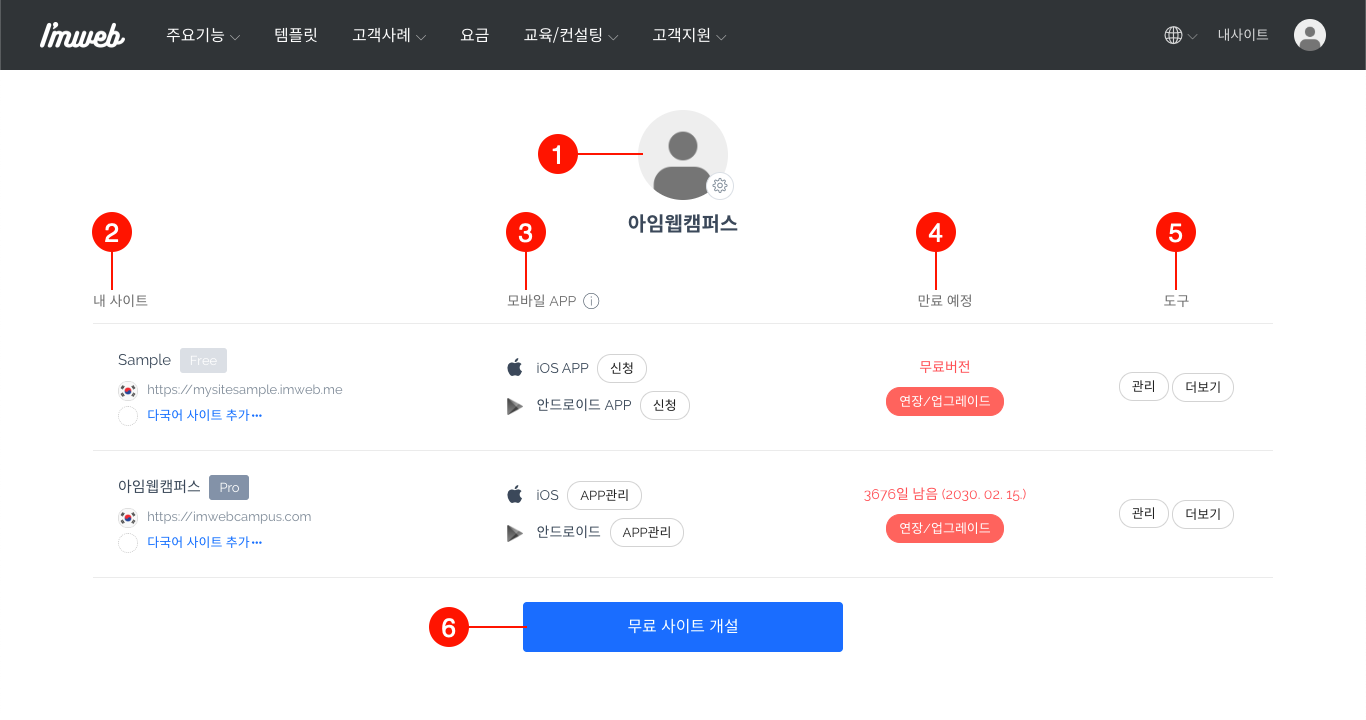Click 연장/업그레이드 for the 아임웹캠퍼스 site
This screenshot has width=1366, height=720.
(x=945, y=528)
